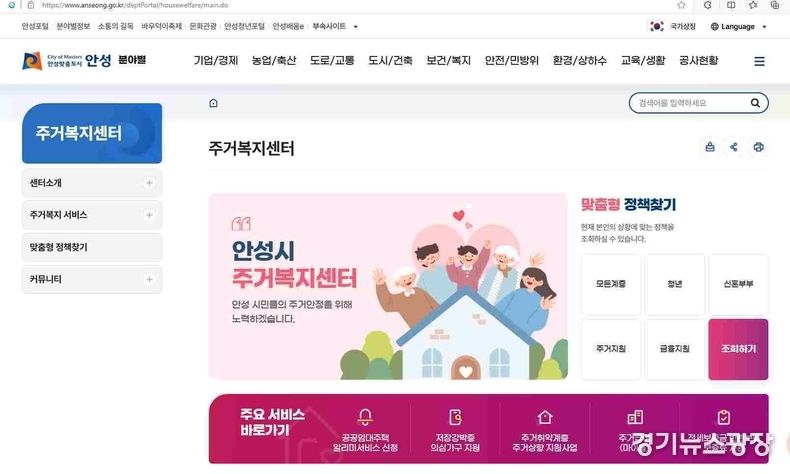Click the share icon beside page title
This screenshot has height=474, width=790.
pyautogui.click(x=734, y=147)
